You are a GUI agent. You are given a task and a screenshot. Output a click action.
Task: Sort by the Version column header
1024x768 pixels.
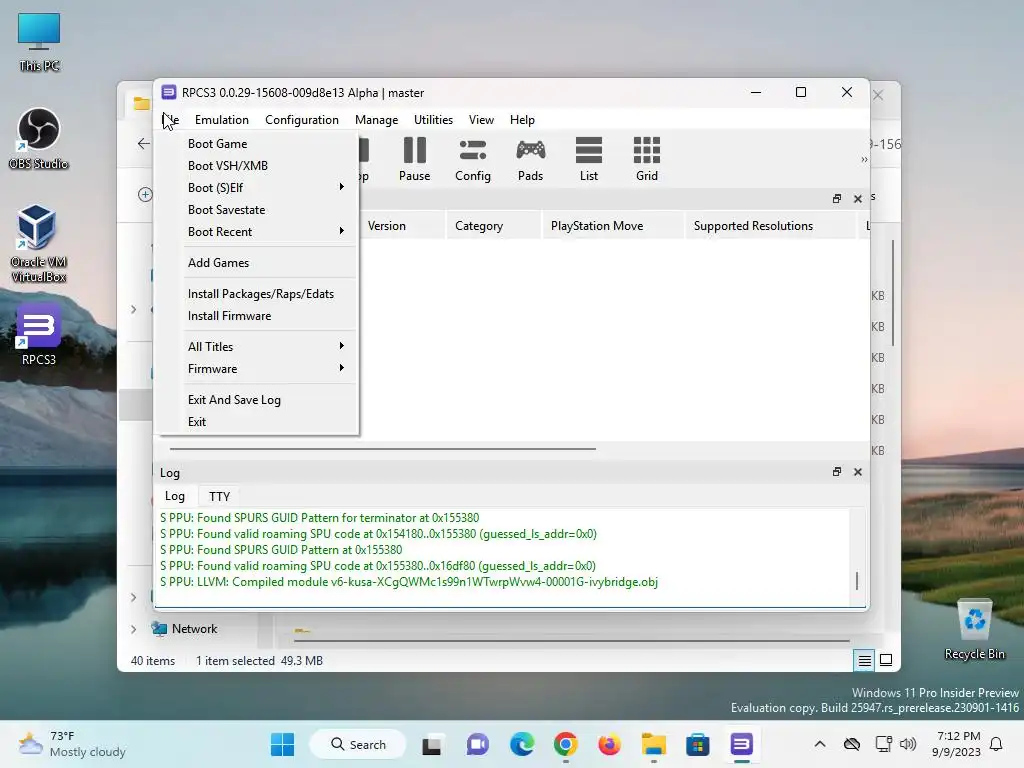click(402, 226)
